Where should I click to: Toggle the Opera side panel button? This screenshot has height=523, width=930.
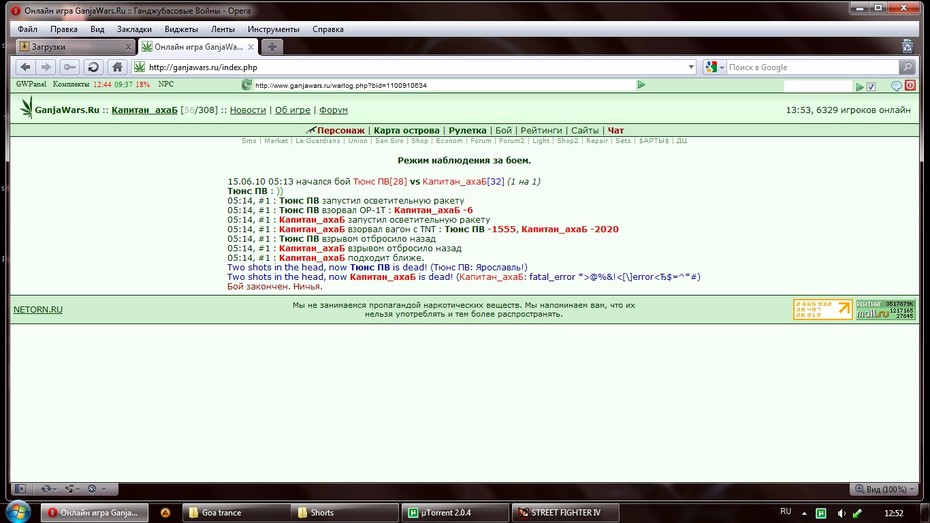tap(21, 489)
